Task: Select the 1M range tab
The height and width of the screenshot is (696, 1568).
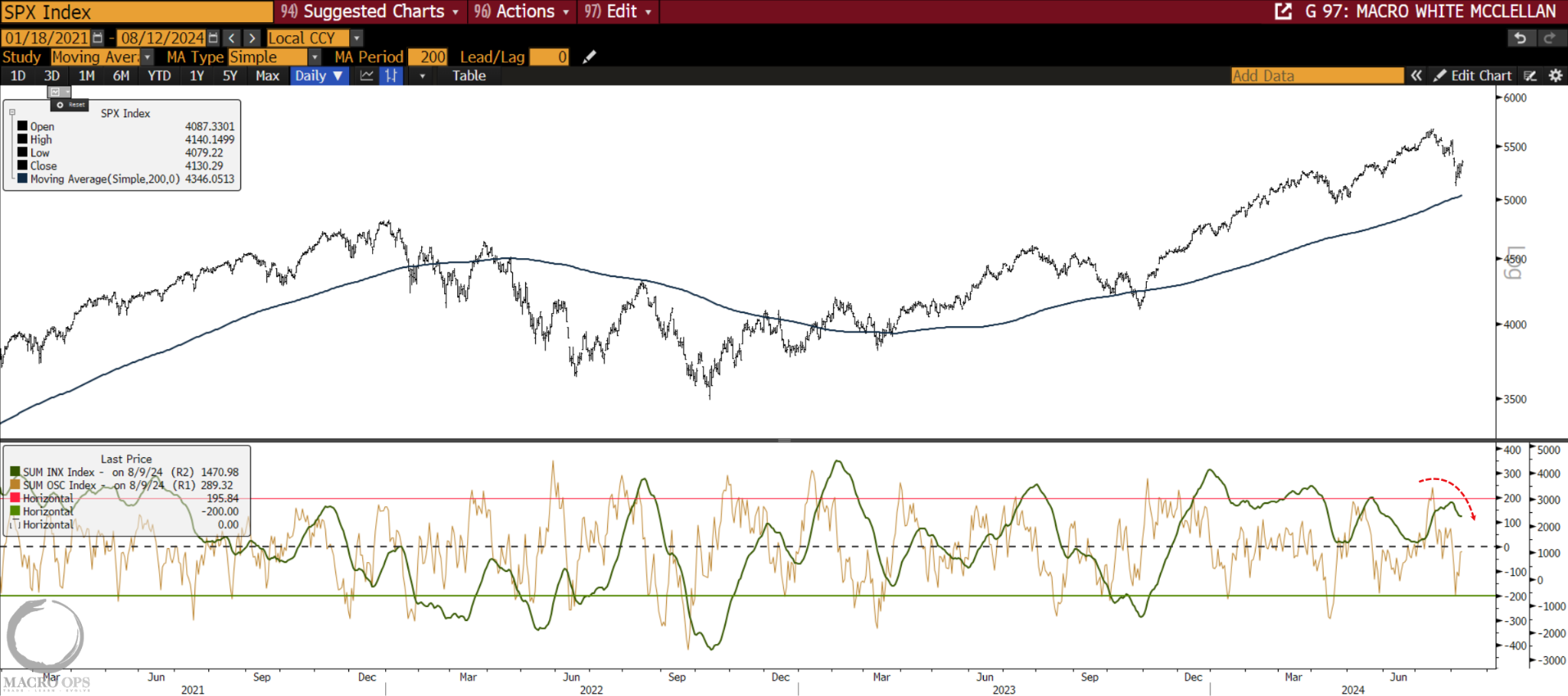Action: pyautogui.click(x=87, y=76)
